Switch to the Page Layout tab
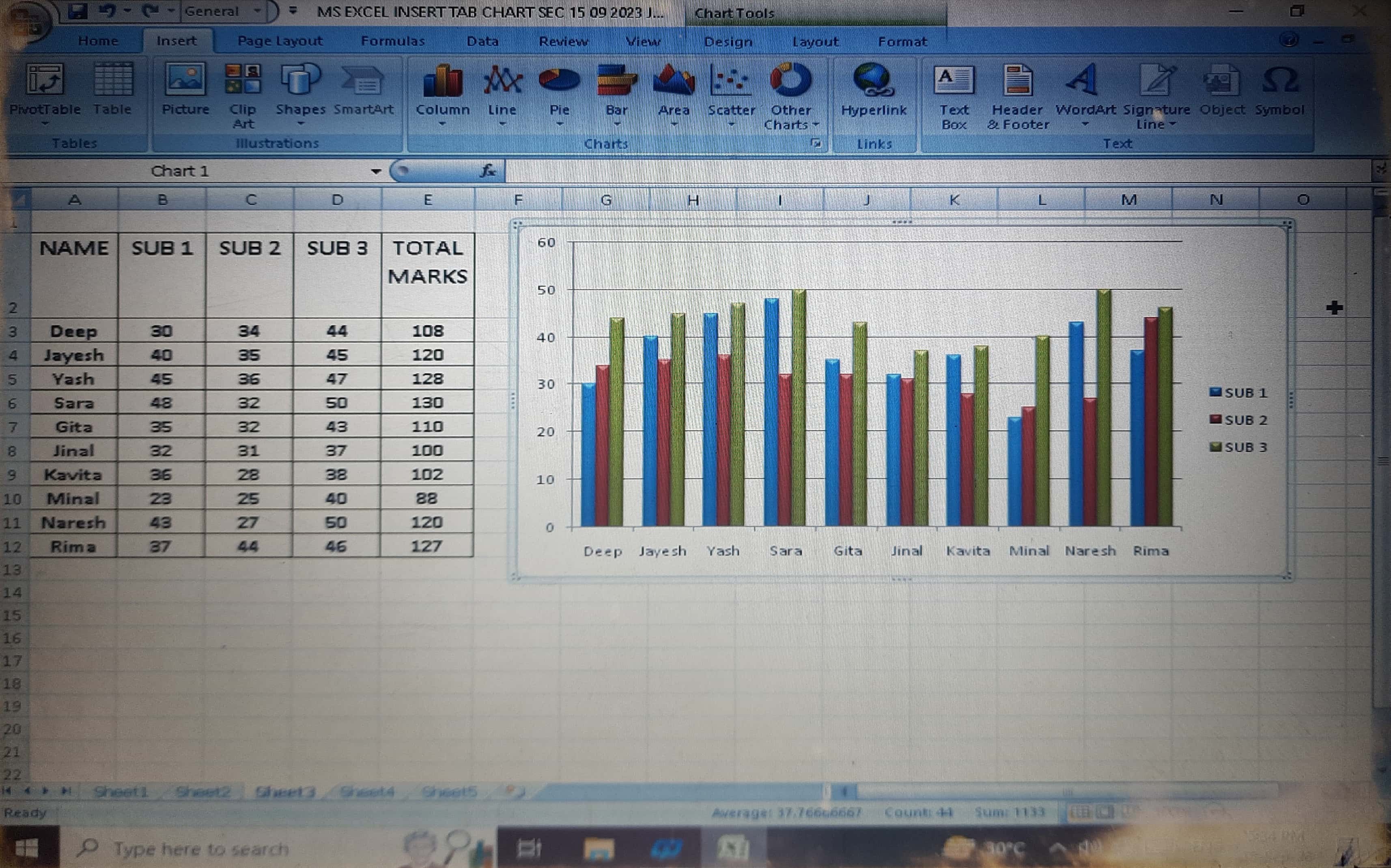This screenshot has height=868, width=1391. pos(280,41)
